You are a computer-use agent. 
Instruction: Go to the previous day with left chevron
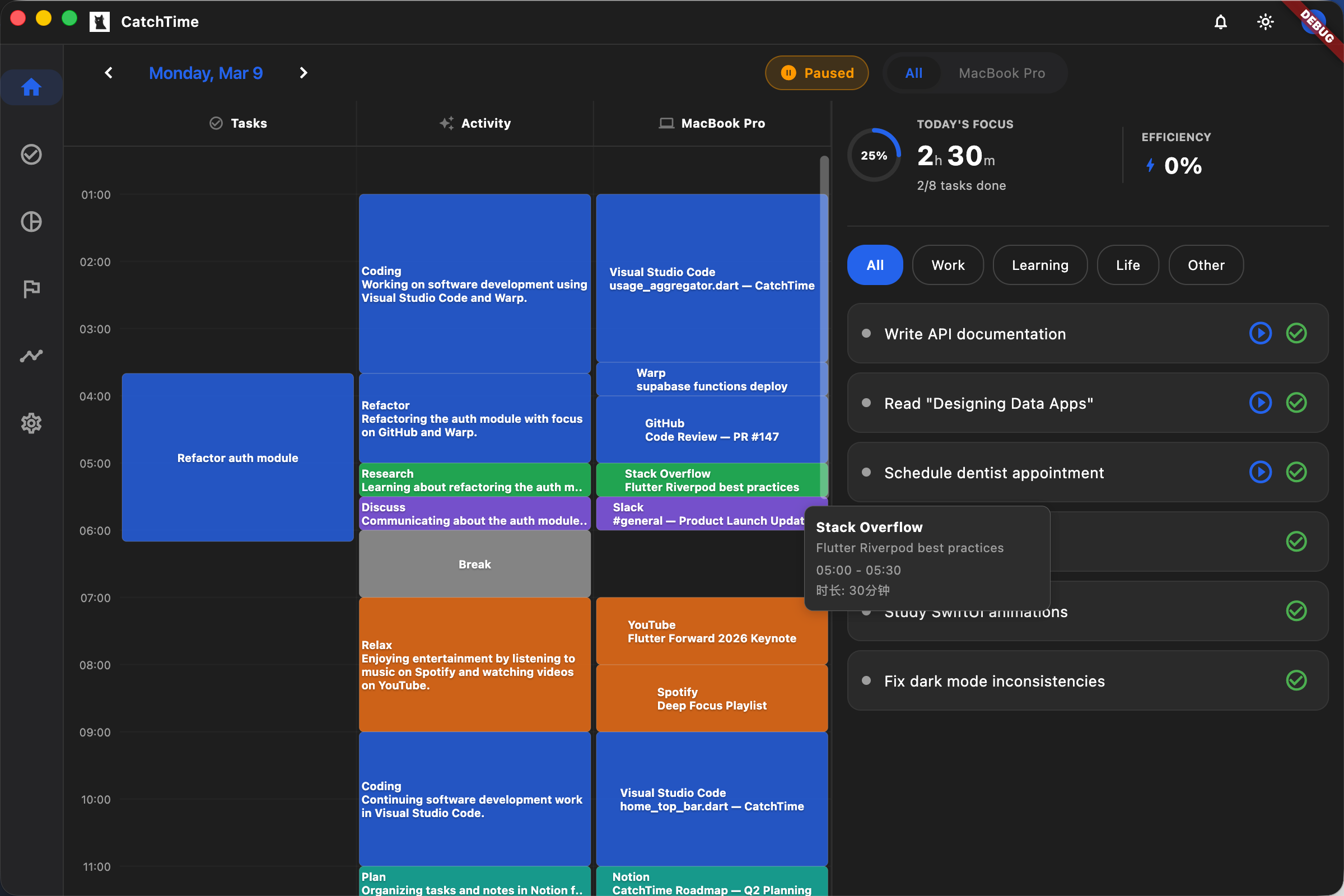pyautogui.click(x=109, y=73)
